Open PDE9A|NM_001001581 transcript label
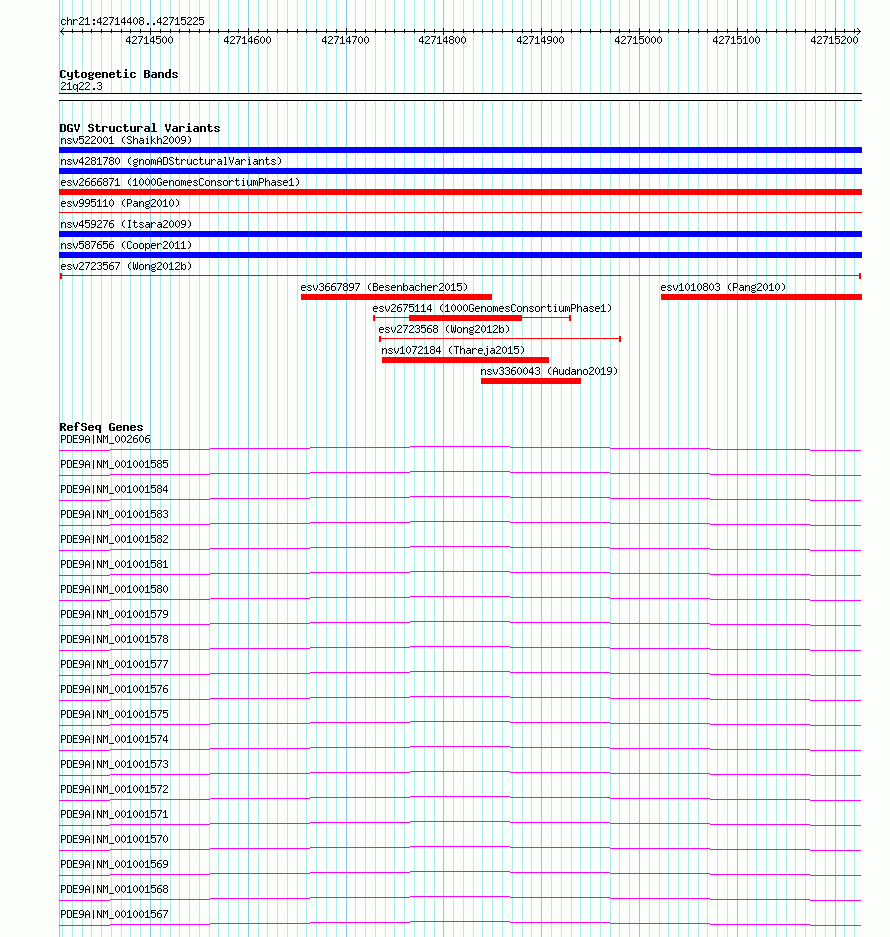This screenshot has height=937, width=890. [114, 565]
